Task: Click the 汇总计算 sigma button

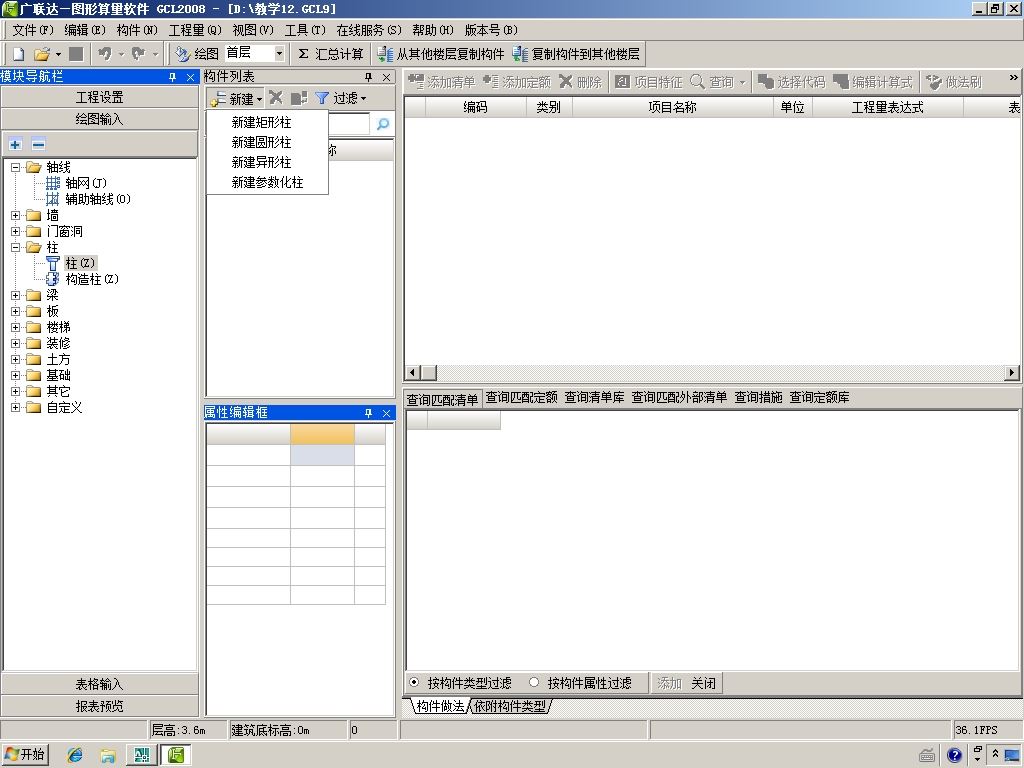Action: click(330, 54)
